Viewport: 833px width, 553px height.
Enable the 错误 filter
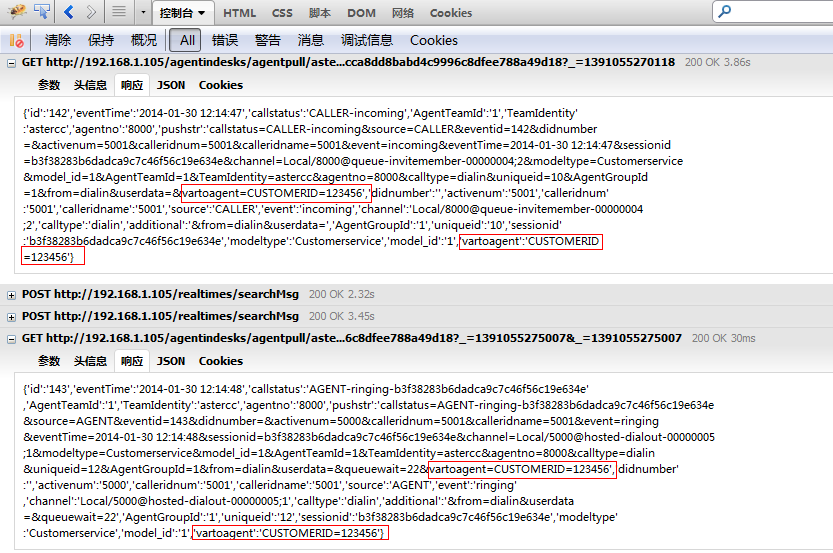coord(225,41)
